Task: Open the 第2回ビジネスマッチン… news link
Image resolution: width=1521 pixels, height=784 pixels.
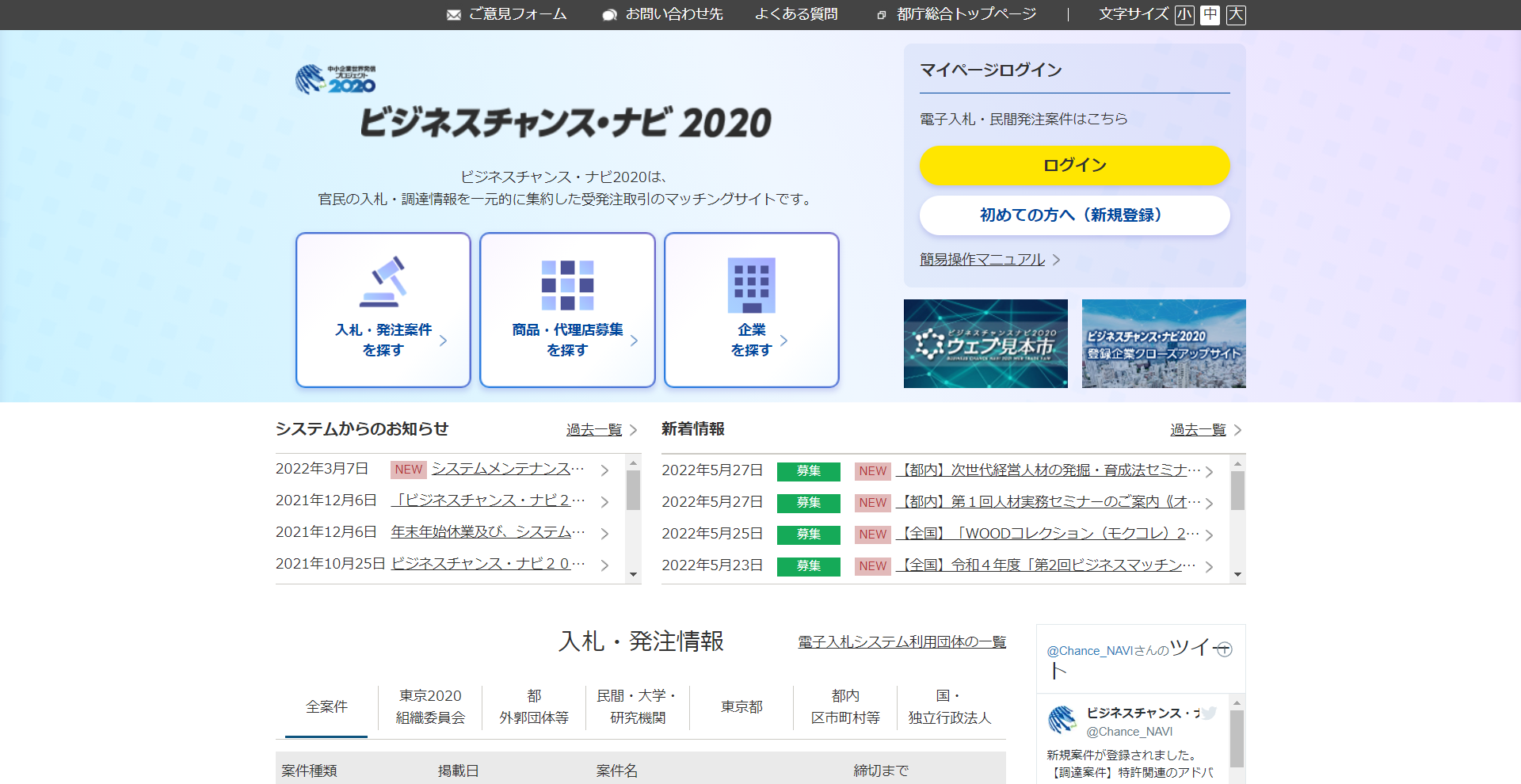Action: point(1046,565)
